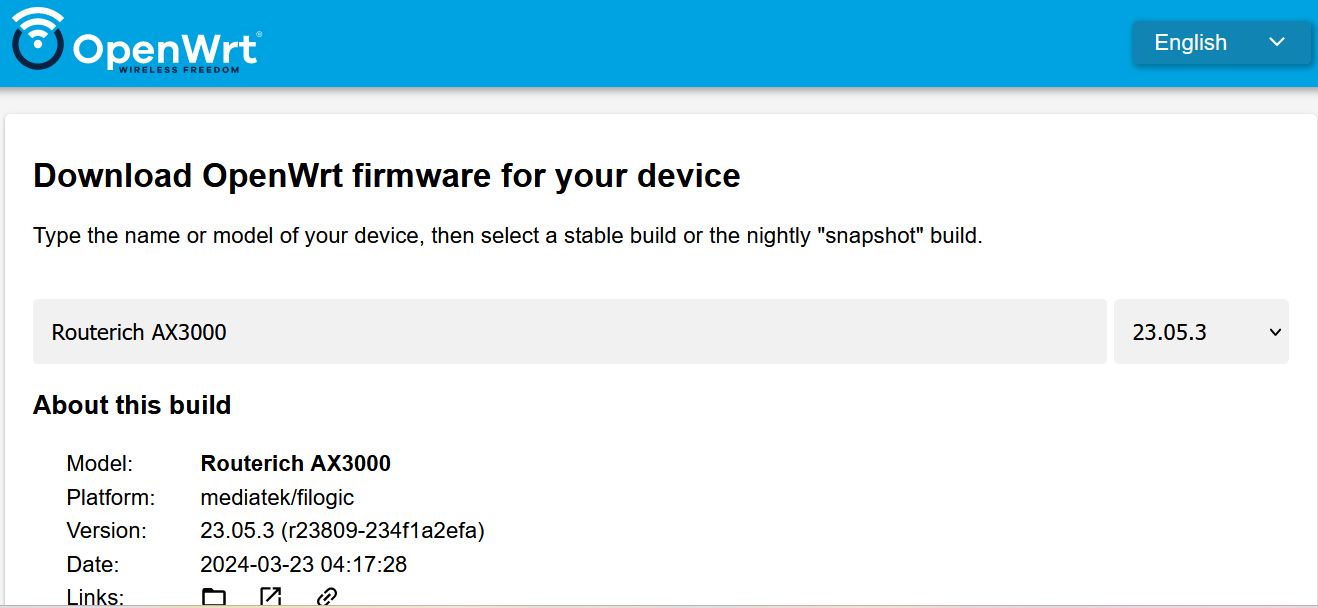Click the Download OpenWrt firmware page heading

tap(387, 176)
